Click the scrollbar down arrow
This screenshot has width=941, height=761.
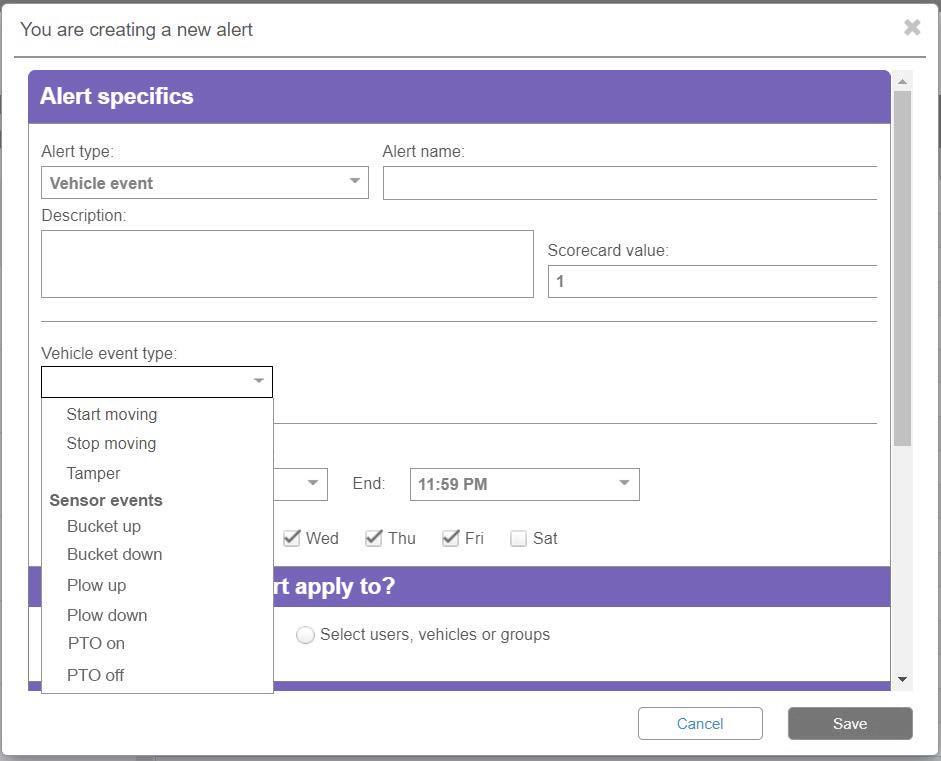903,680
